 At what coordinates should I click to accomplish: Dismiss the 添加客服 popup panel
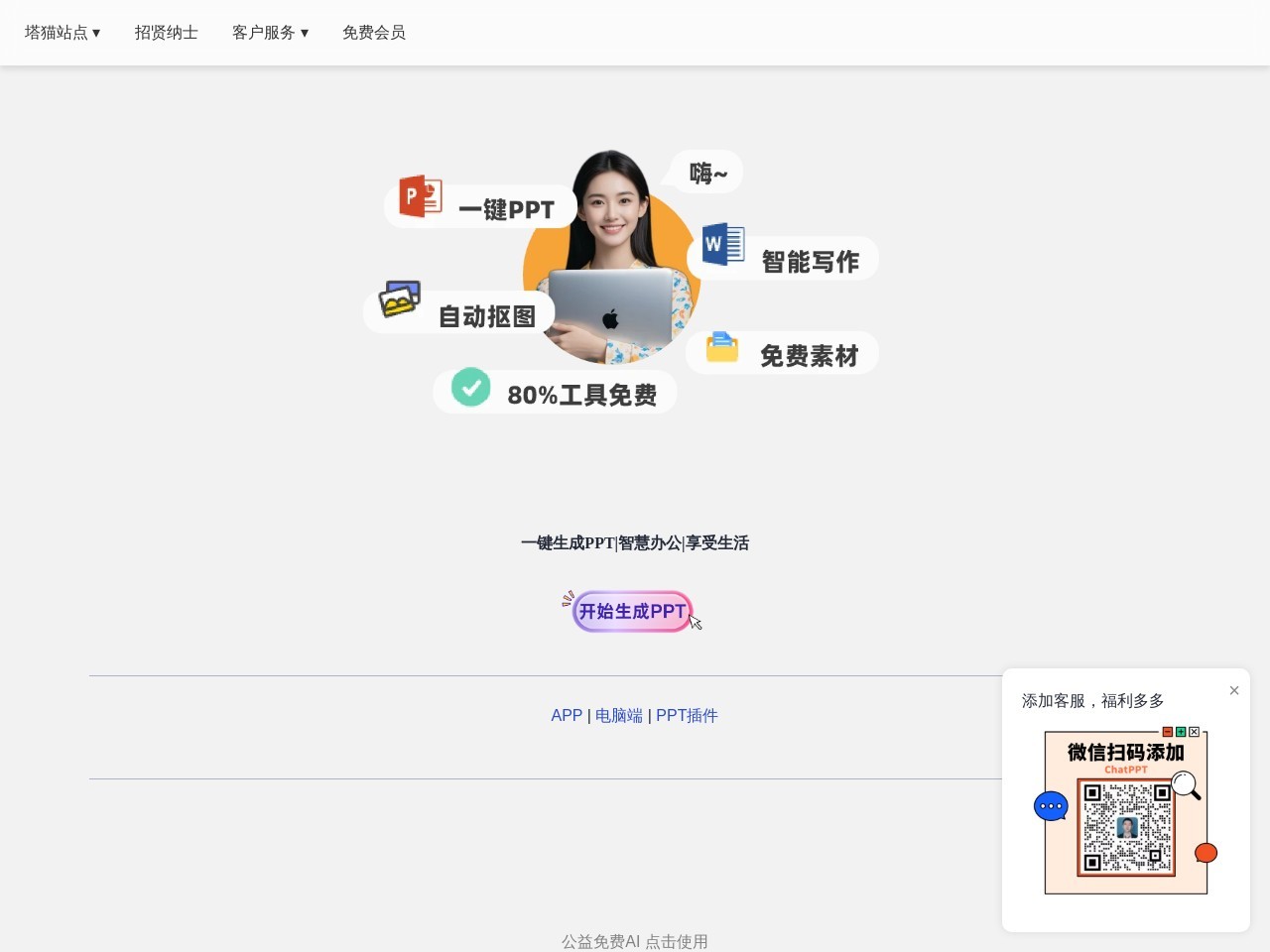(1234, 690)
